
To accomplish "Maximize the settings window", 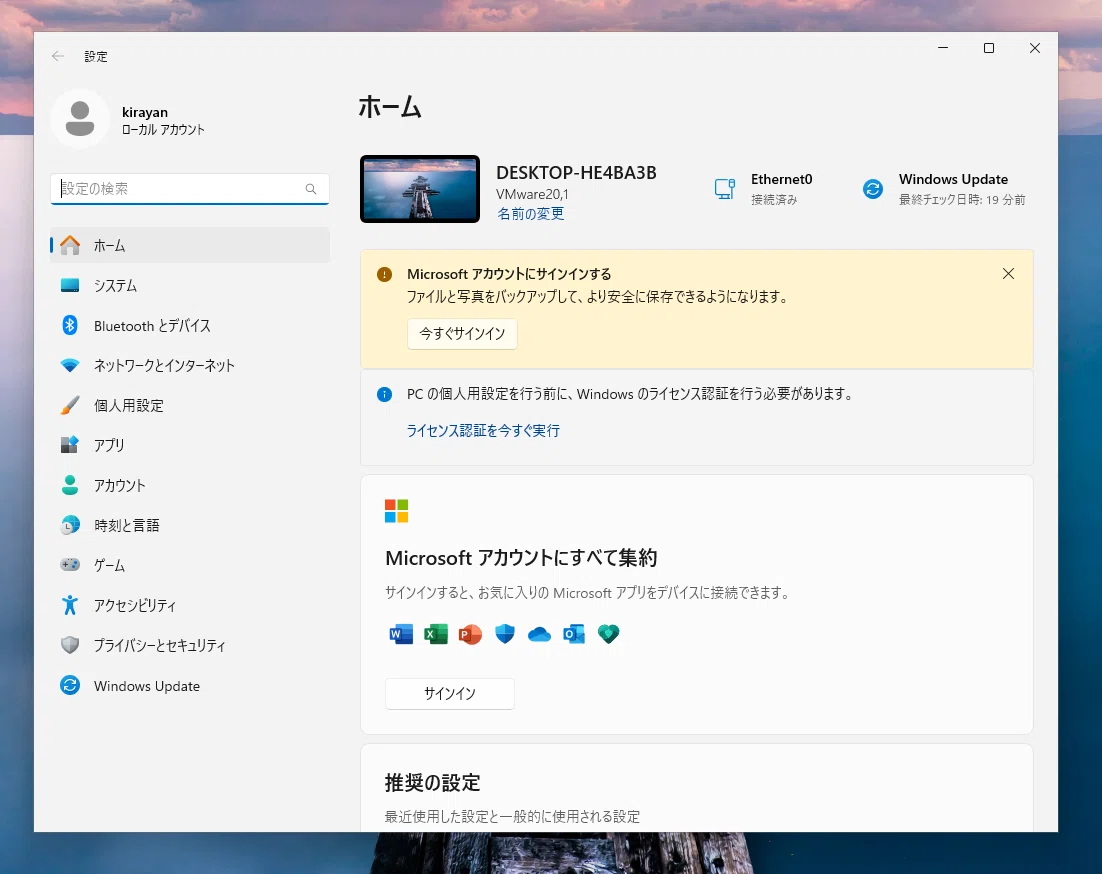I will pos(989,48).
